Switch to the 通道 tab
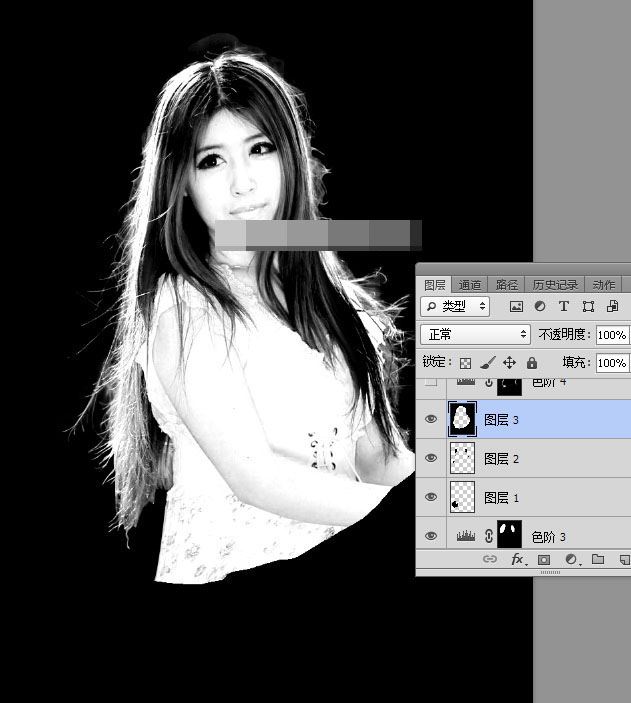 470,284
